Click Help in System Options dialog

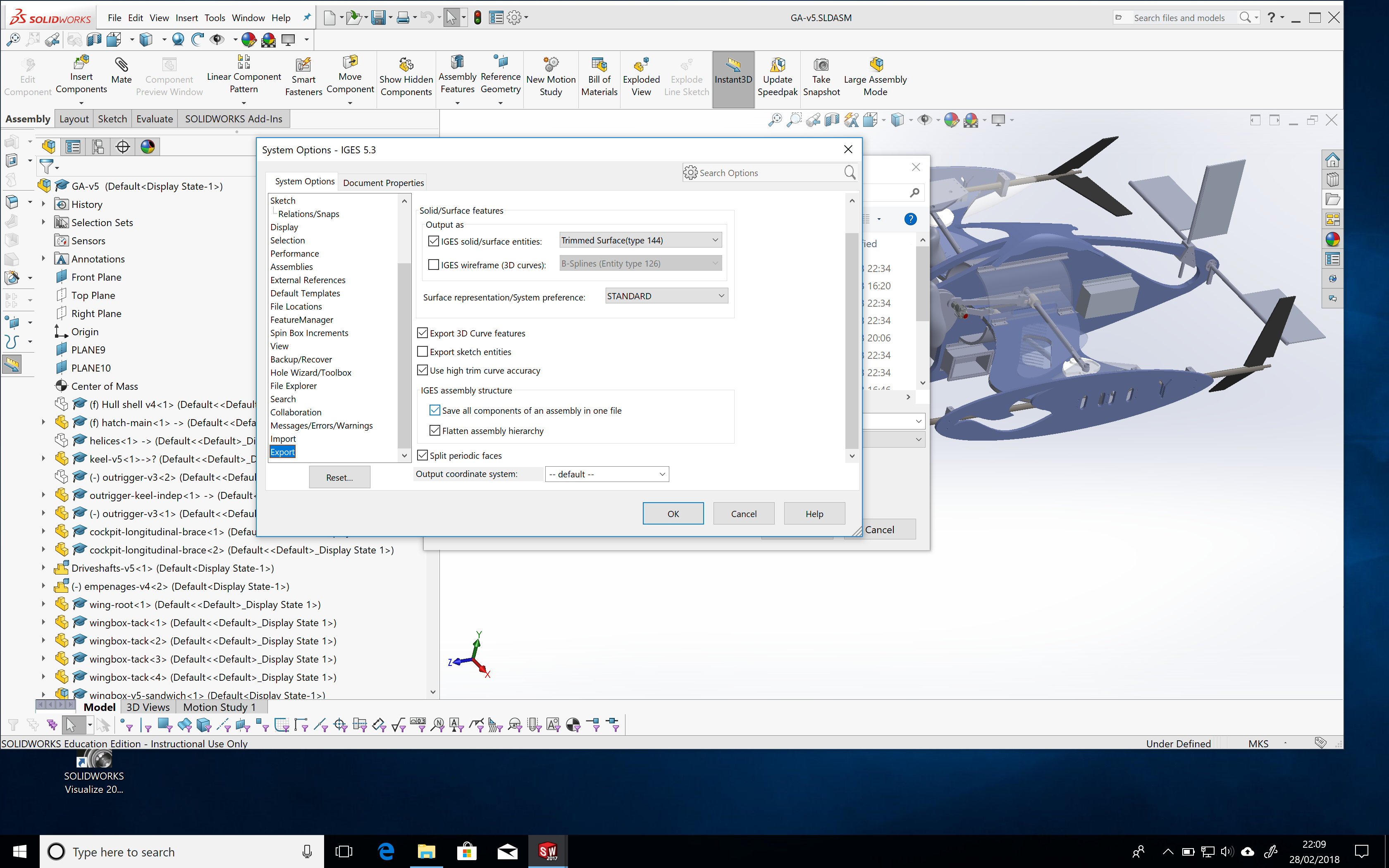point(814,514)
